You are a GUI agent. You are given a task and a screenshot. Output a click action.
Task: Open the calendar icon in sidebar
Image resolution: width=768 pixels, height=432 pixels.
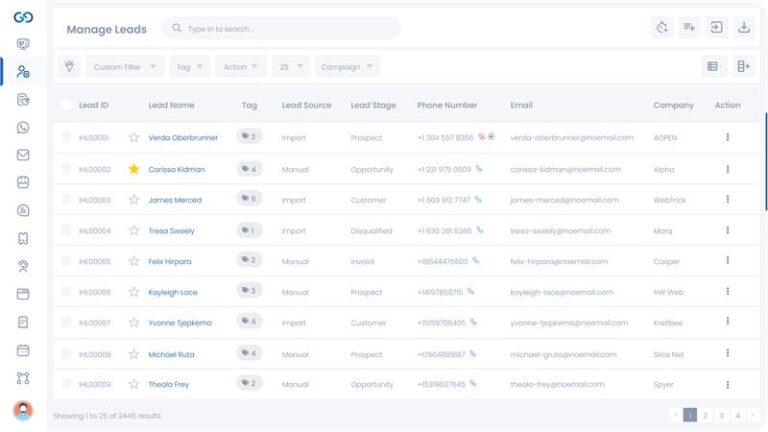pos(23,350)
